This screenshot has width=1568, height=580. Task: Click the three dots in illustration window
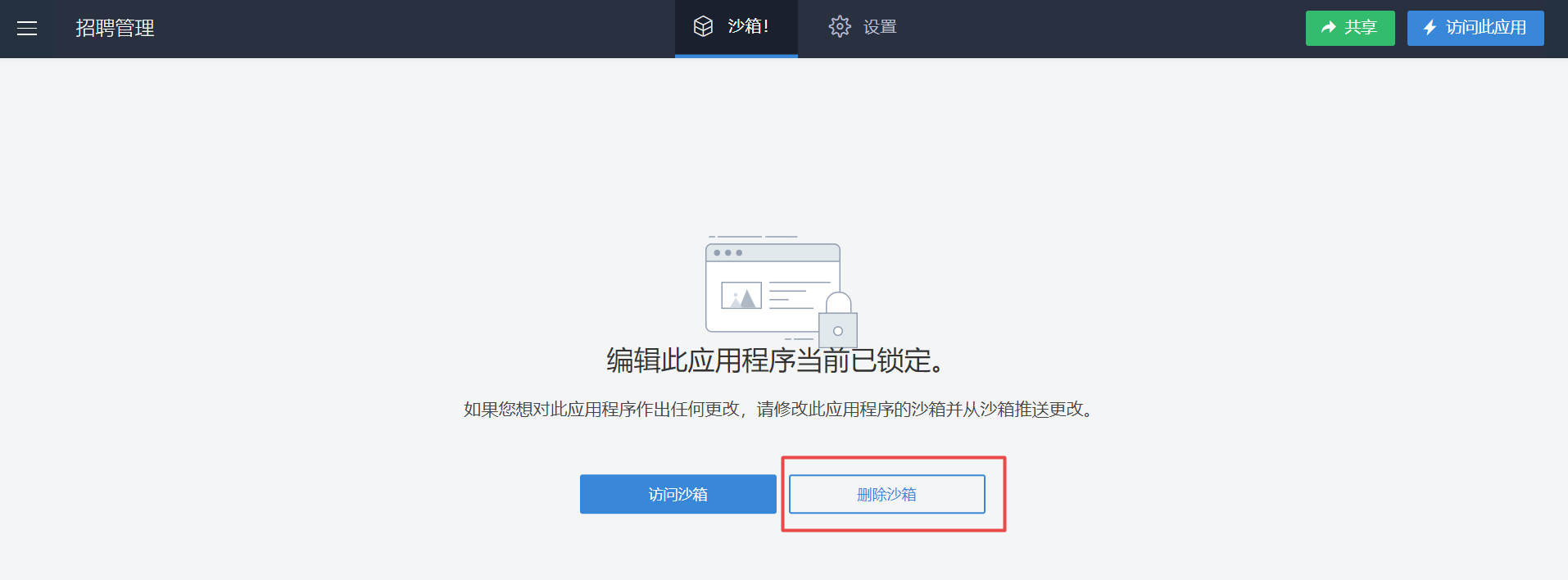click(727, 253)
